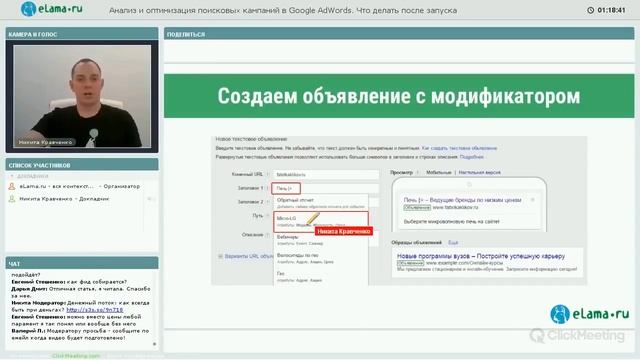Click the Ещё link near Образцы объявлений
The width and height of the screenshot is (640, 360).
453,242
